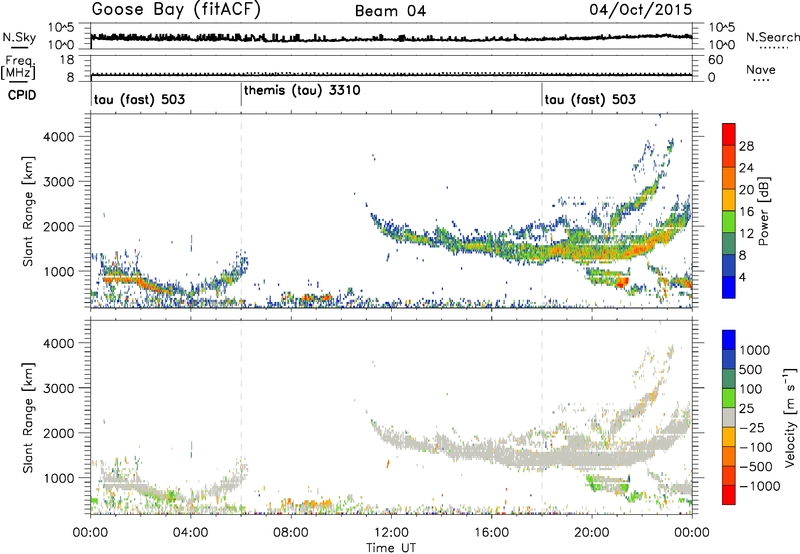Pick the bright blue bottom segment of Power colorbar

click(729, 287)
